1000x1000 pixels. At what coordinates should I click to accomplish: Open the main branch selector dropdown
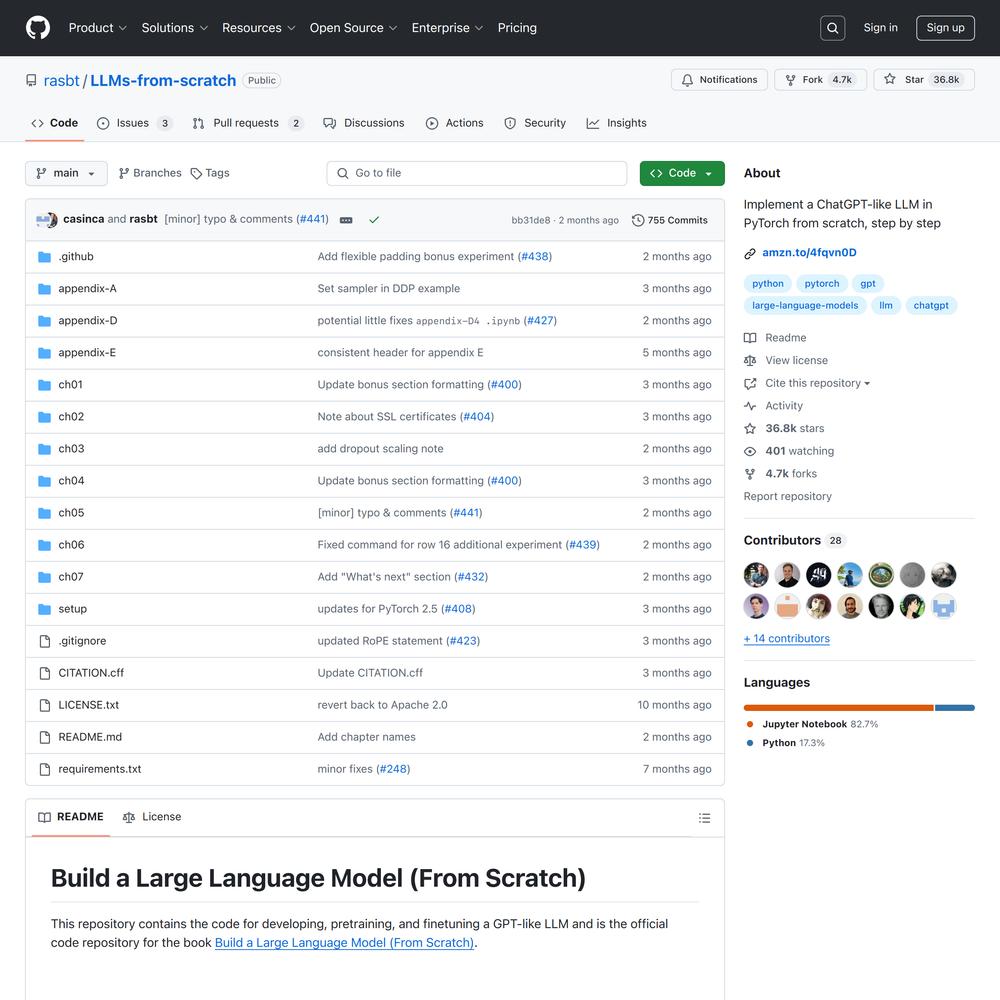66,173
